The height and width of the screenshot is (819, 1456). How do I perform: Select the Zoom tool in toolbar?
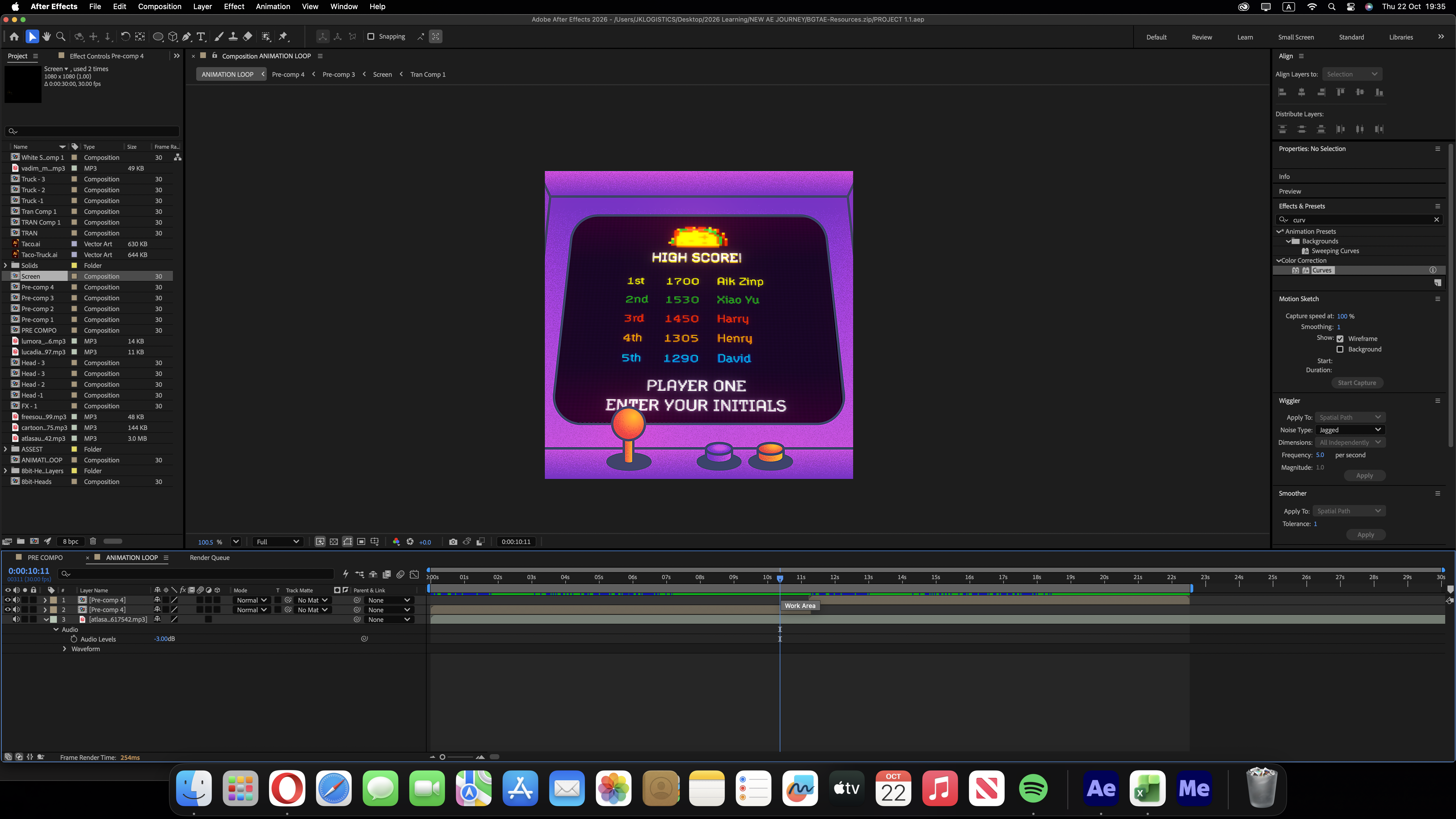[61, 37]
